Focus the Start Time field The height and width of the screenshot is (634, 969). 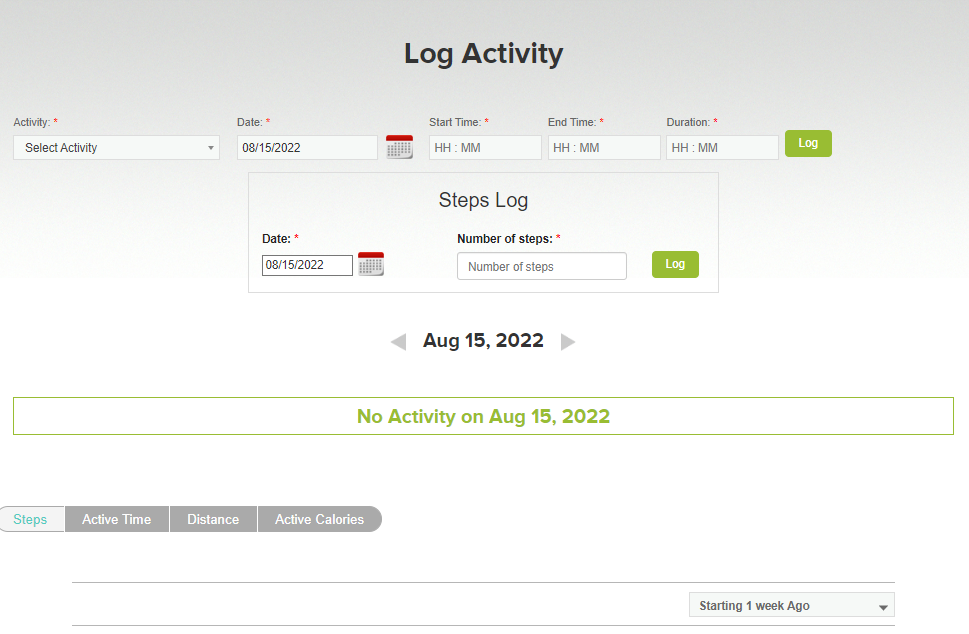pyautogui.click(x=485, y=148)
